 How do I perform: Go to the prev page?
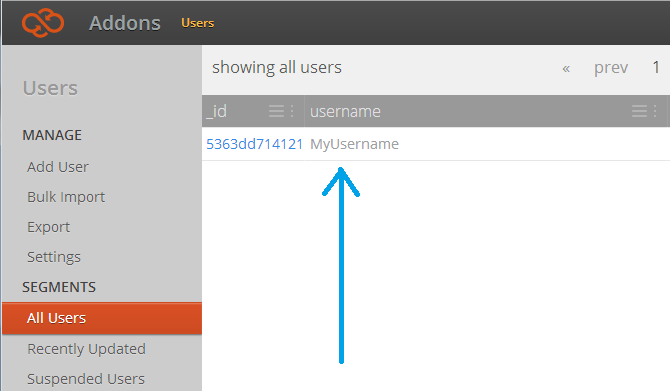coord(611,68)
